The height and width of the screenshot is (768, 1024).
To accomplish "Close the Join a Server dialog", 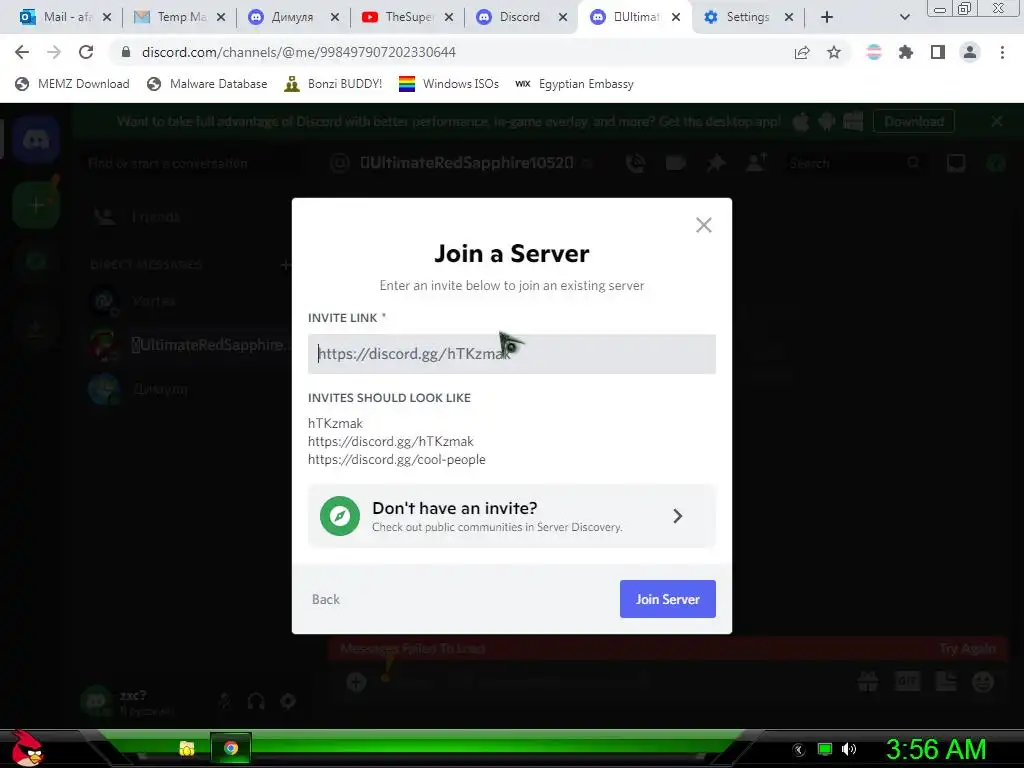I will pos(703,225).
